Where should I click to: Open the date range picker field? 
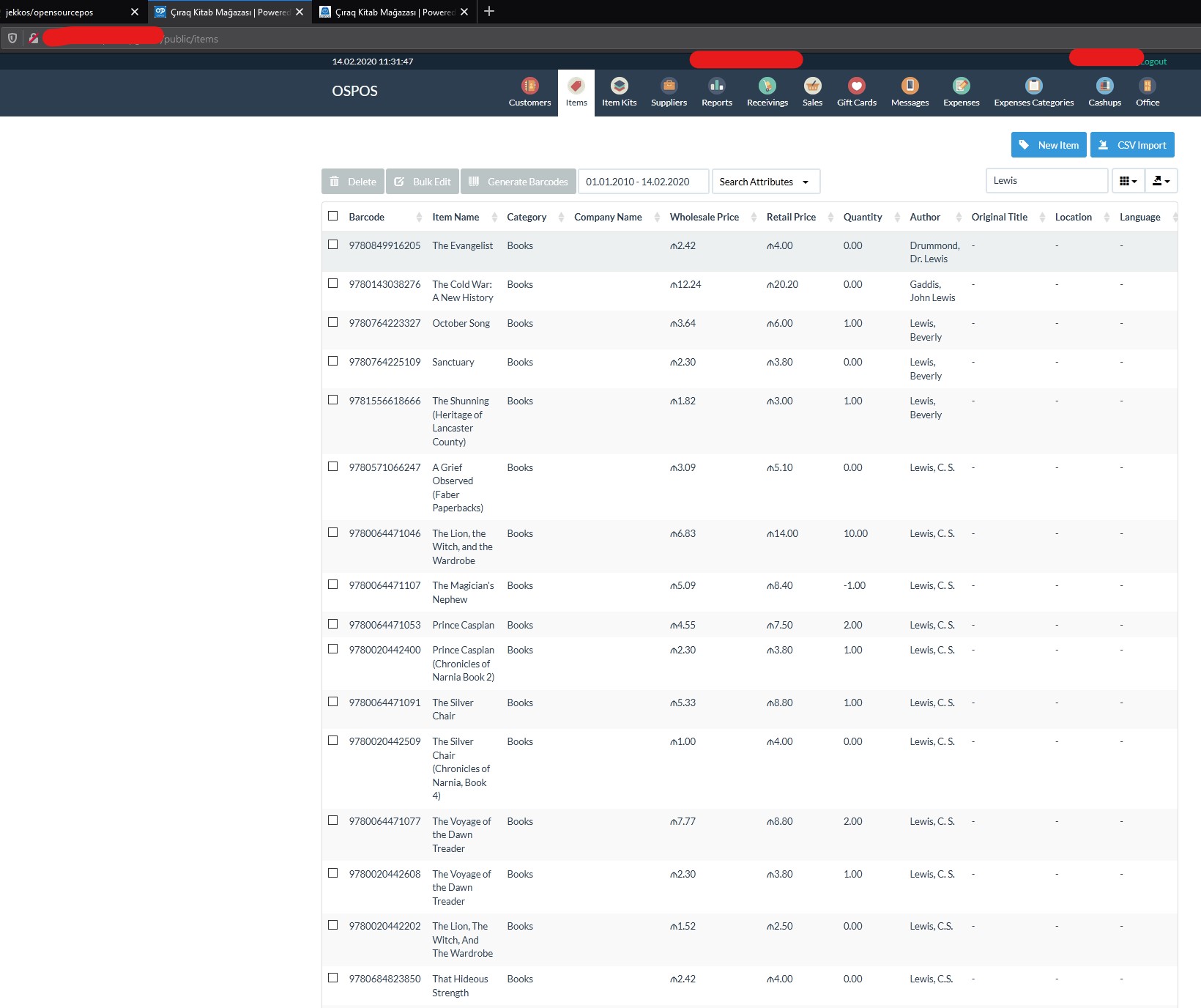[x=644, y=182]
